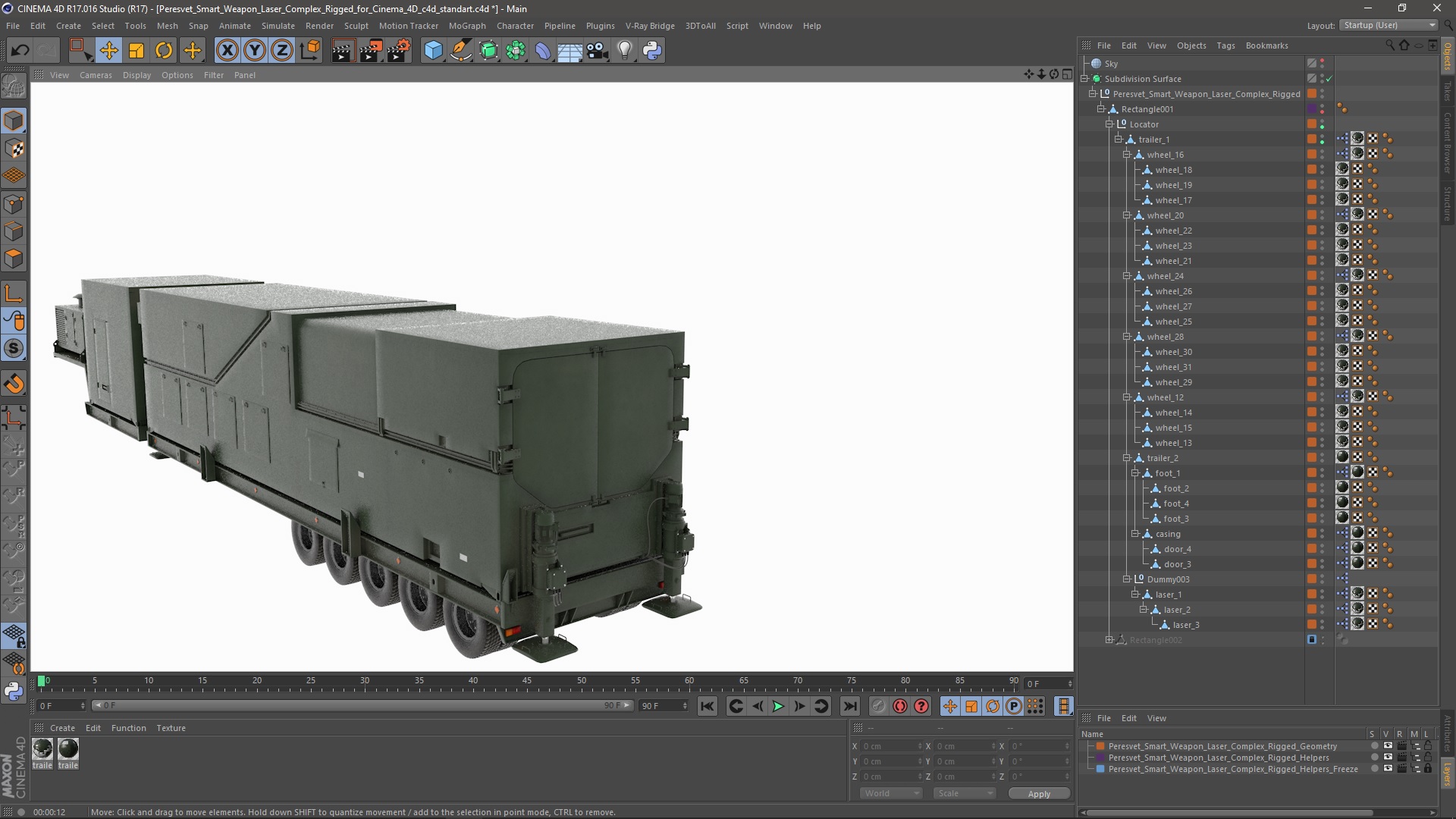
Task: Collapse the Subdivision Surface object
Action: coord(1085,79)
